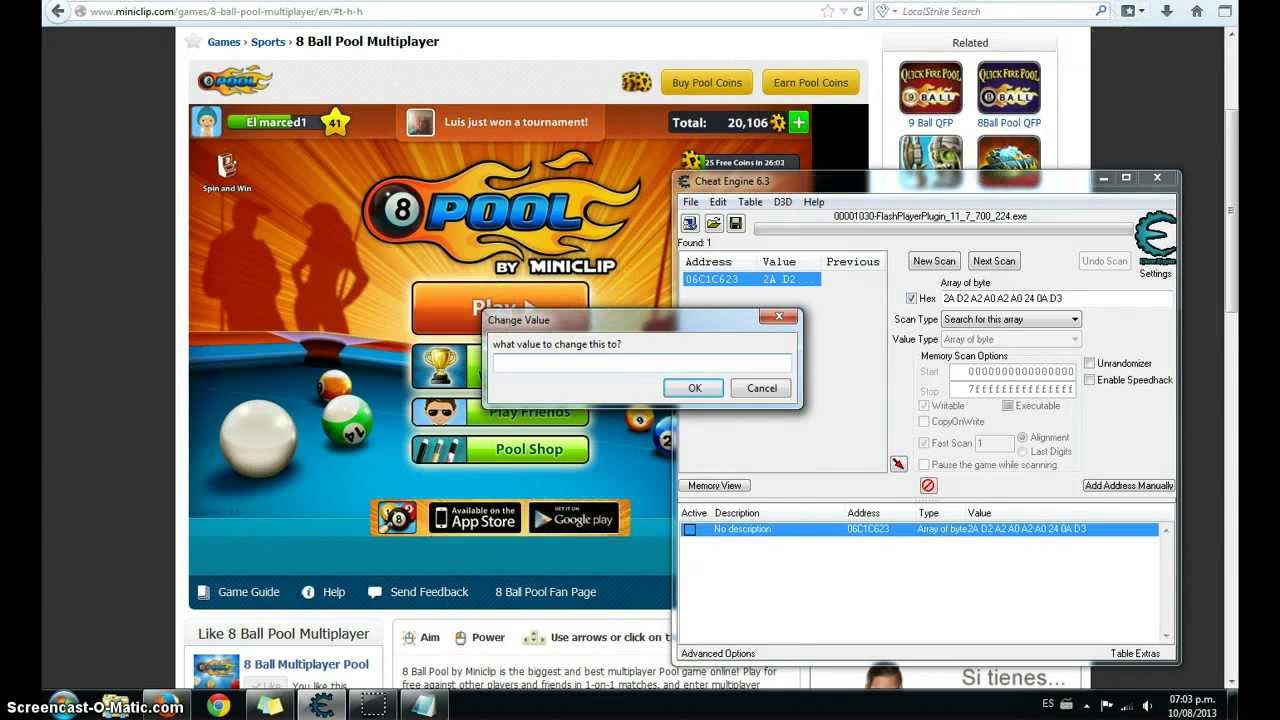The image size is (1280, 720).
Task: Click the open file folder icon in Cheat Engine
Action: (714, 223)
